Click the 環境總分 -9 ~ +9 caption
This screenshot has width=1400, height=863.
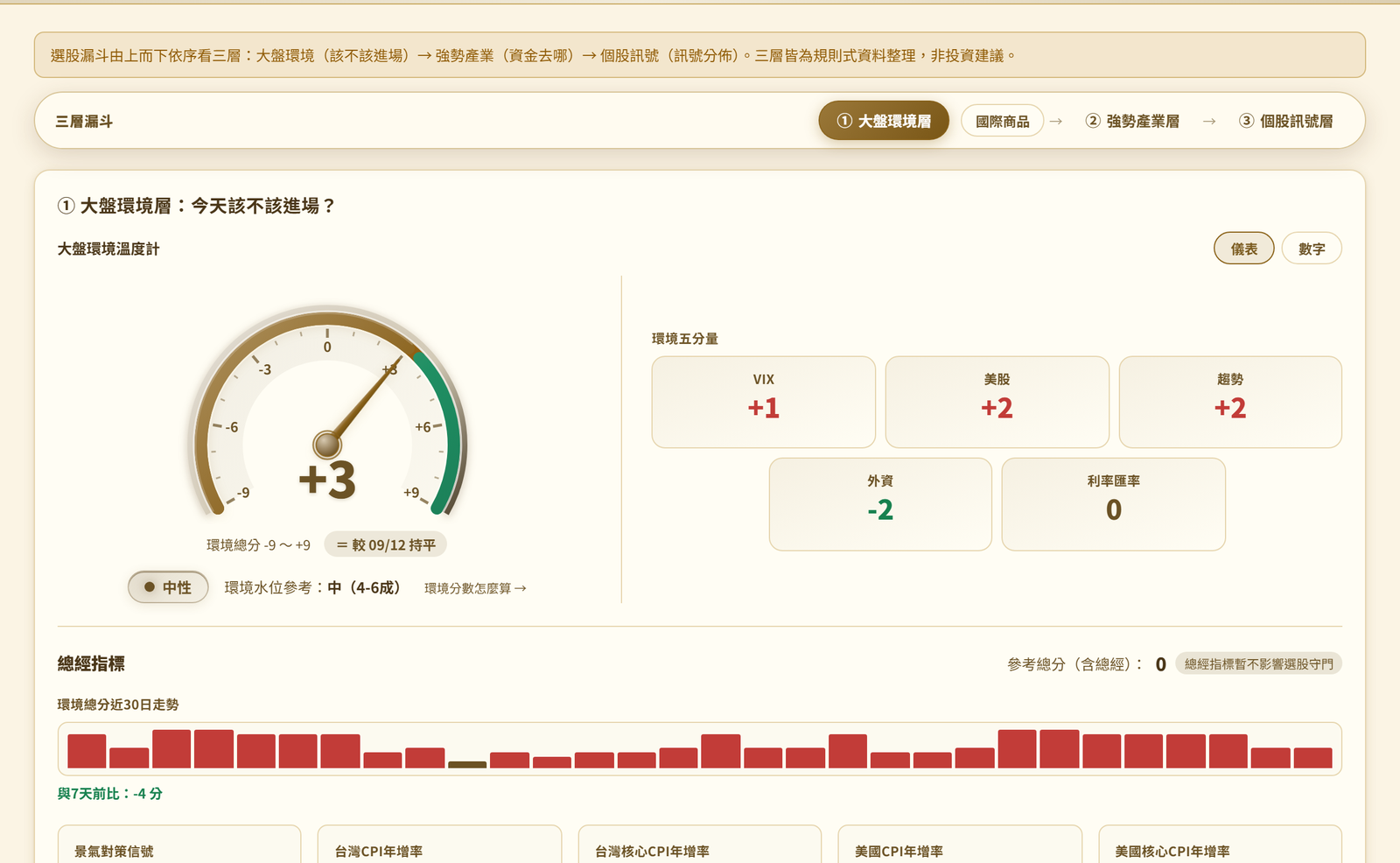(x=258, y=545)
